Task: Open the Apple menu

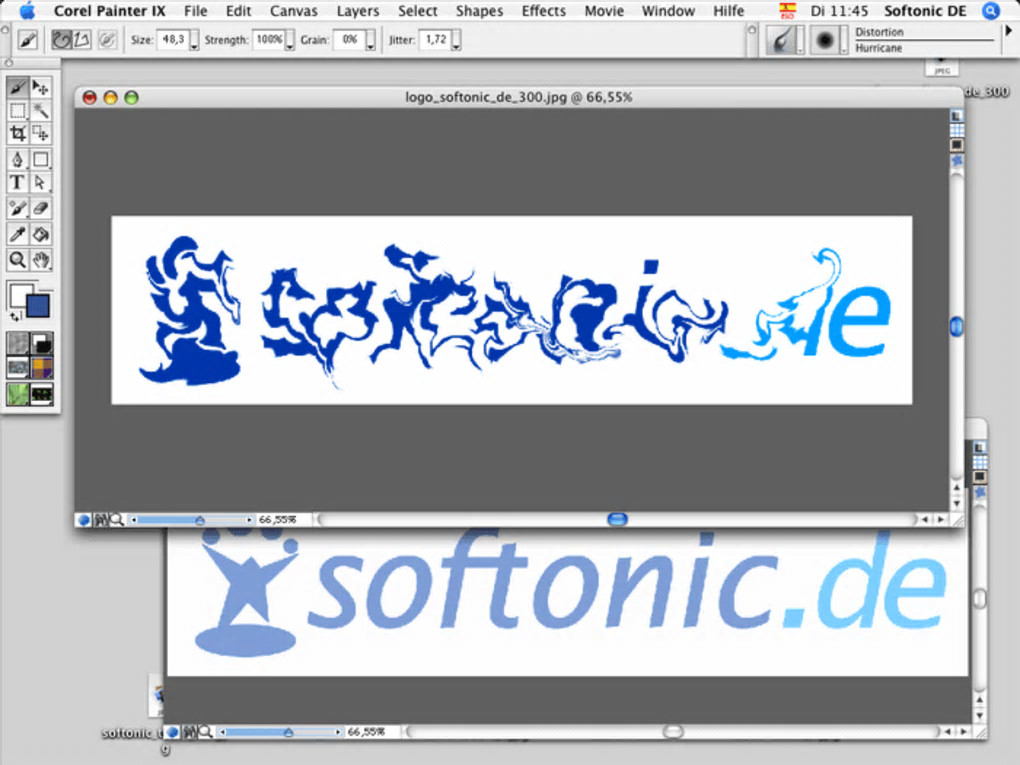Action: 27,10
